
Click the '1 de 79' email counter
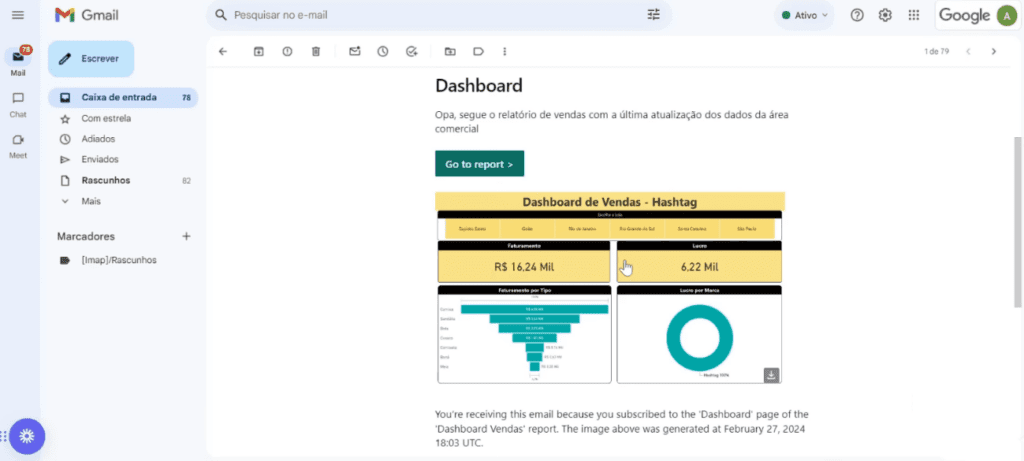936,52
